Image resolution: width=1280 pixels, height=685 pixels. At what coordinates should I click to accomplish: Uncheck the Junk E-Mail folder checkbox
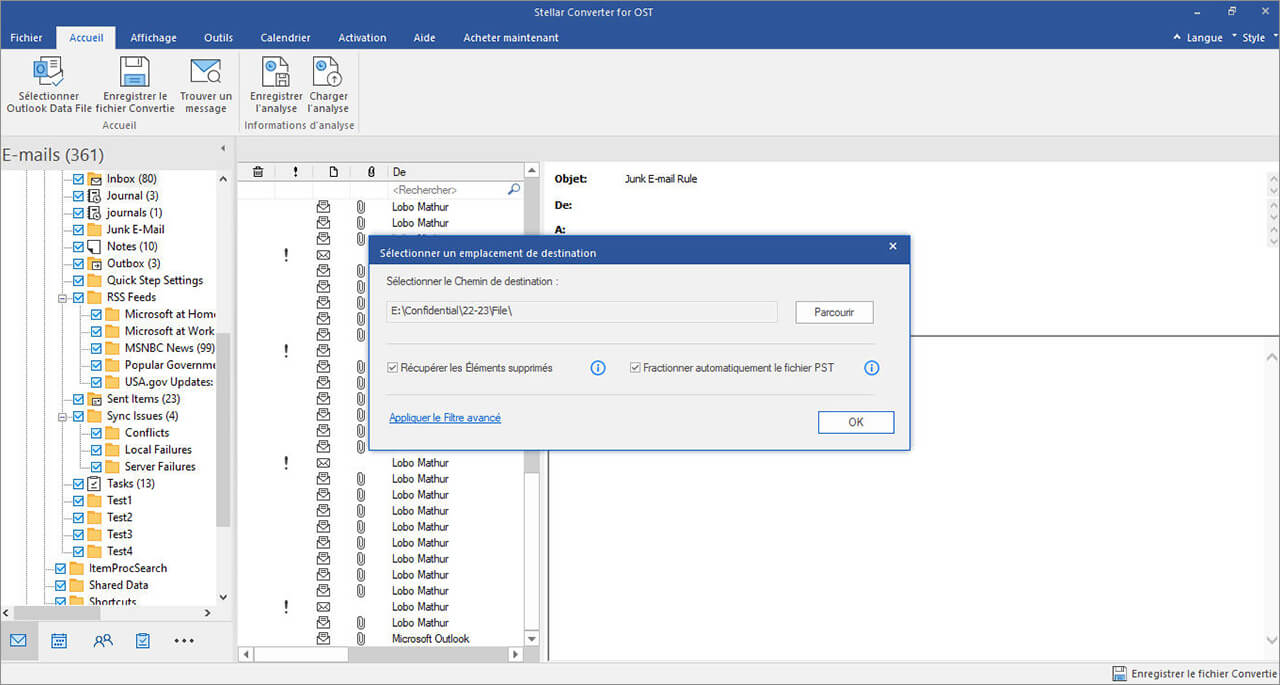click(78, 230)
